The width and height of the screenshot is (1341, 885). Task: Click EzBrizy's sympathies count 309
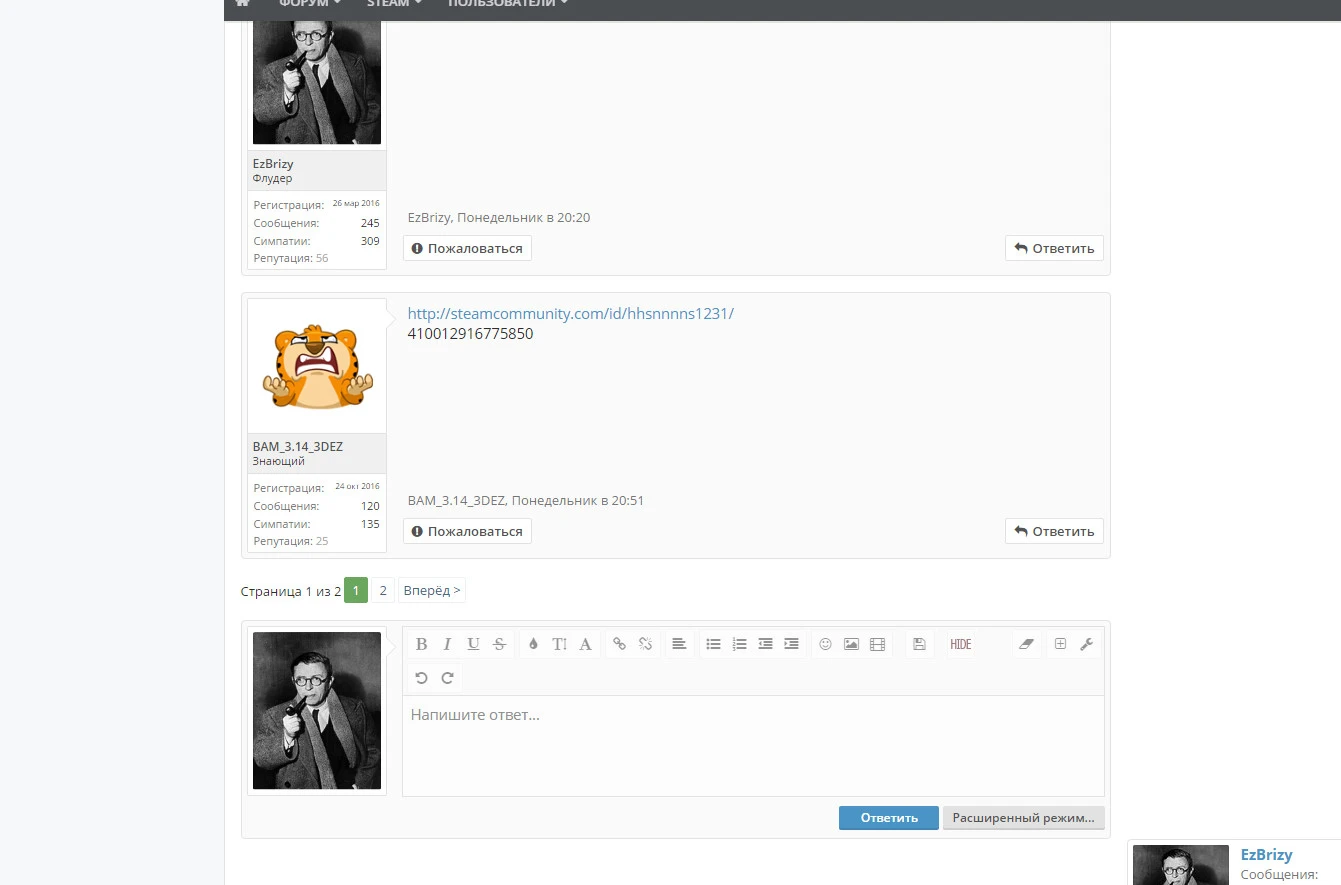[x=370, y=241]
